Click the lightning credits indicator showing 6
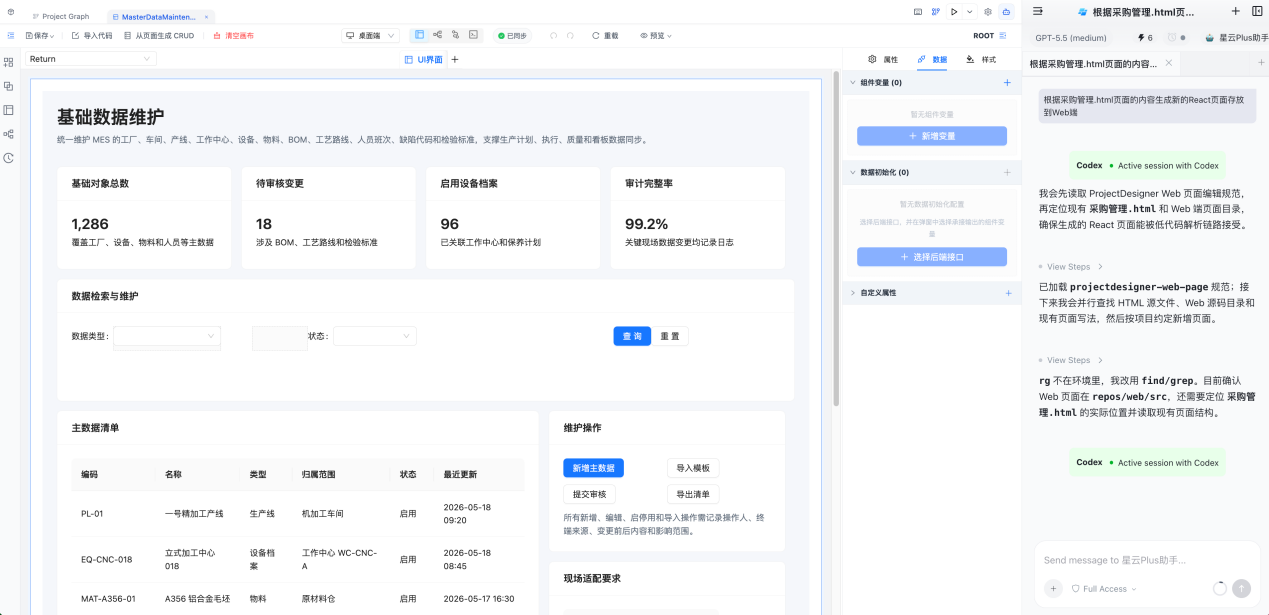 tap(1145, 38)
